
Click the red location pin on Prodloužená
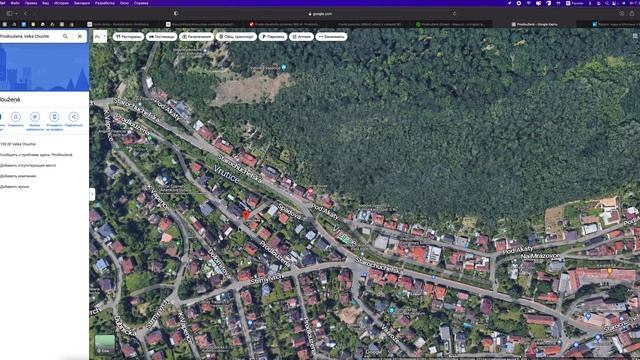pyautogui.click(x=245, y=215)
